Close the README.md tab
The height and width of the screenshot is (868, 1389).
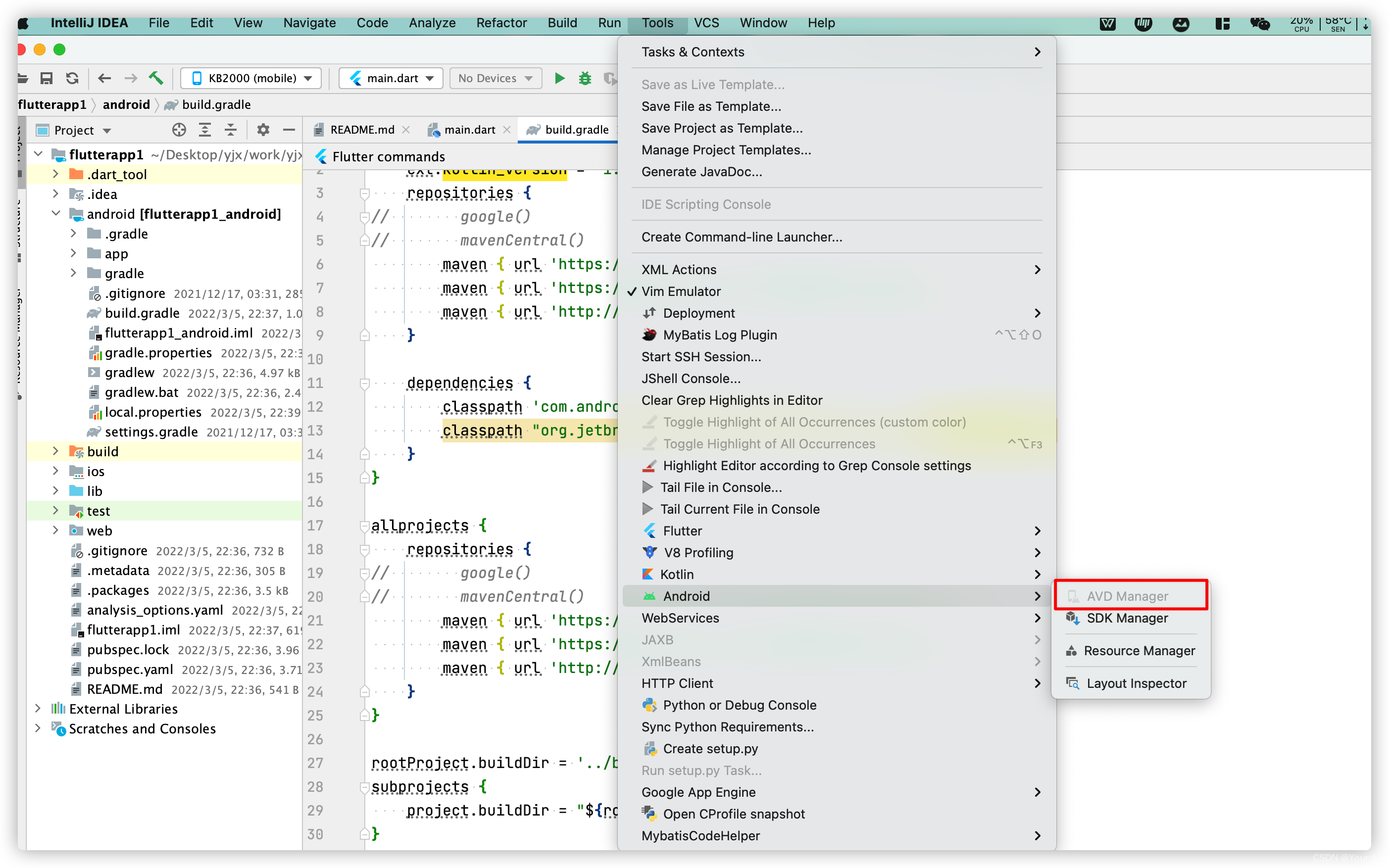406,130
